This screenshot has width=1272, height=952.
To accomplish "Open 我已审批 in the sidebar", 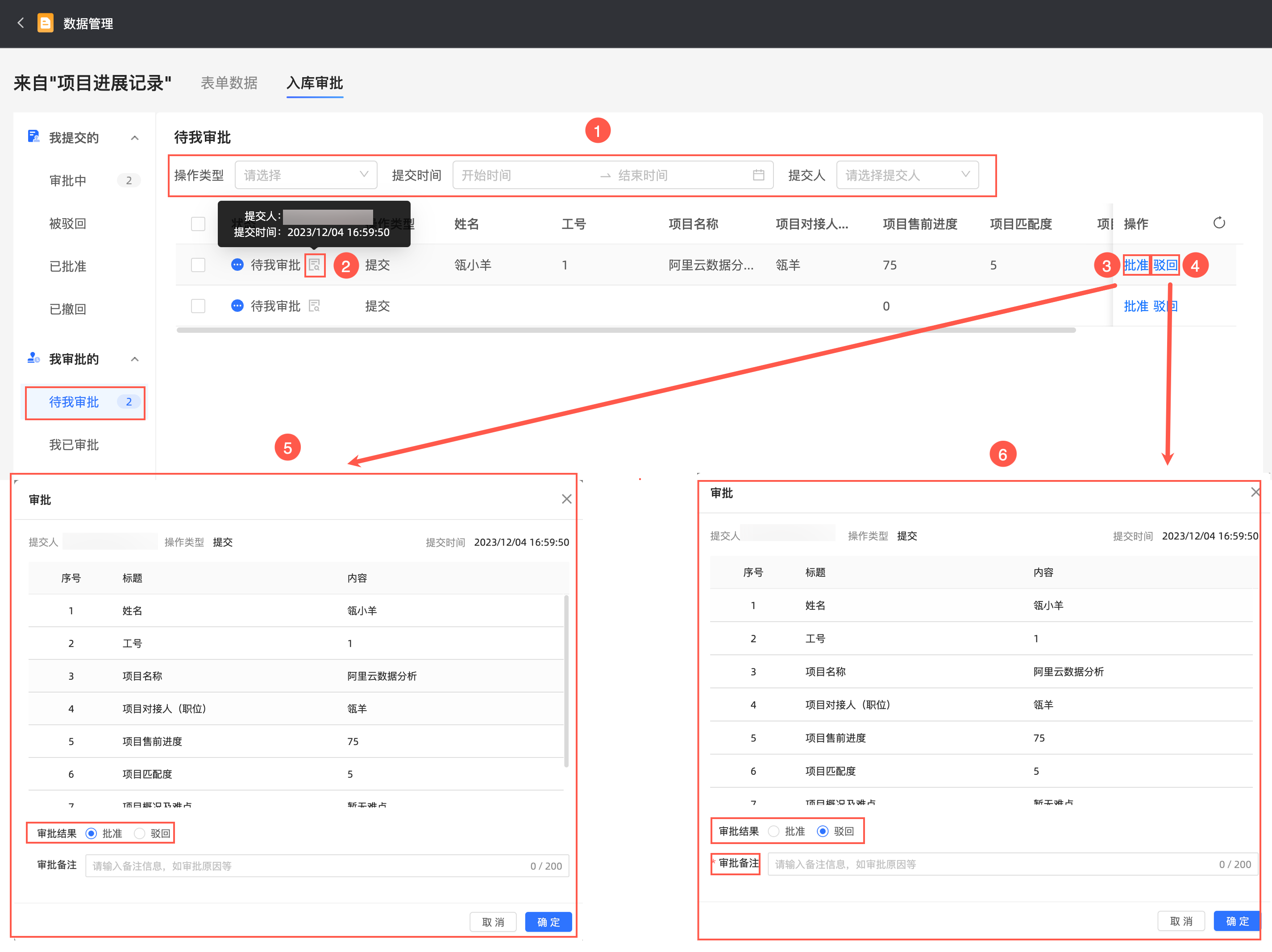I will coord(74,444).
